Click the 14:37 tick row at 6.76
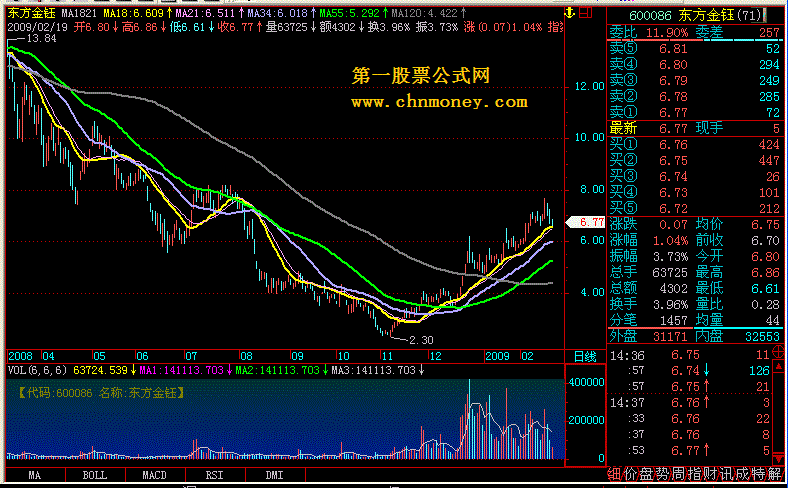The height and width of the screenshot is (488, 788). tap(690, 403)
